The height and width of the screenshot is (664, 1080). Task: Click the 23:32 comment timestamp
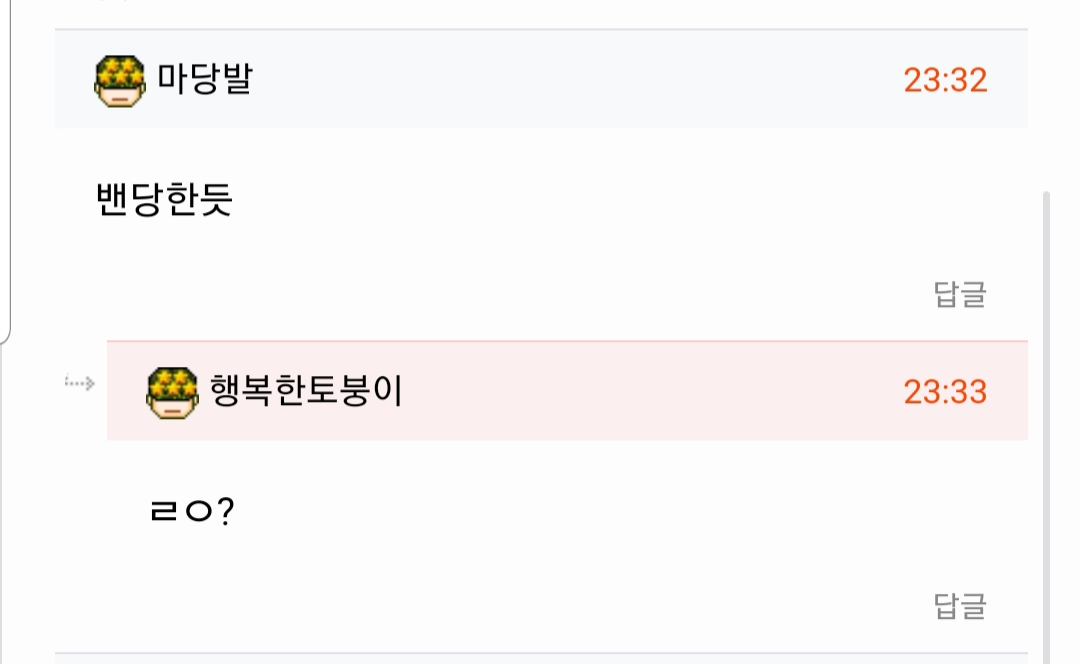tap(945, 80)
